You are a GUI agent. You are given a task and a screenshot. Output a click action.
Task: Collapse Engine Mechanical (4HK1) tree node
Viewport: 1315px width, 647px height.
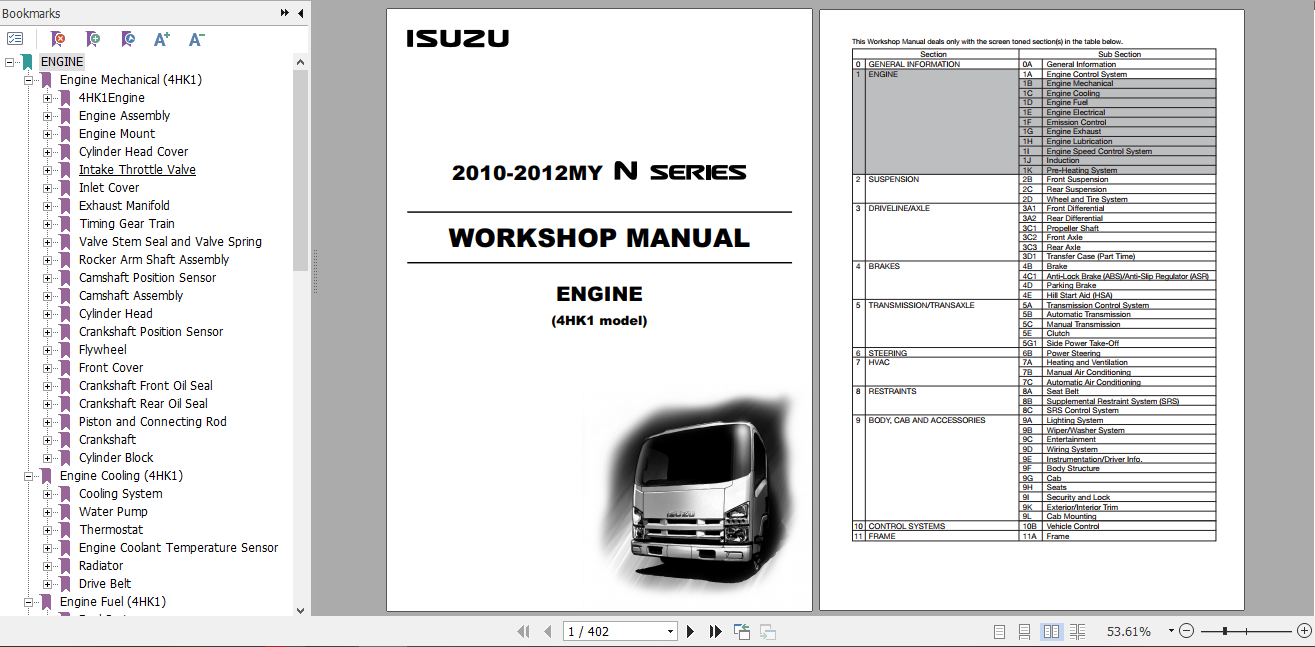tap(28, 80)
